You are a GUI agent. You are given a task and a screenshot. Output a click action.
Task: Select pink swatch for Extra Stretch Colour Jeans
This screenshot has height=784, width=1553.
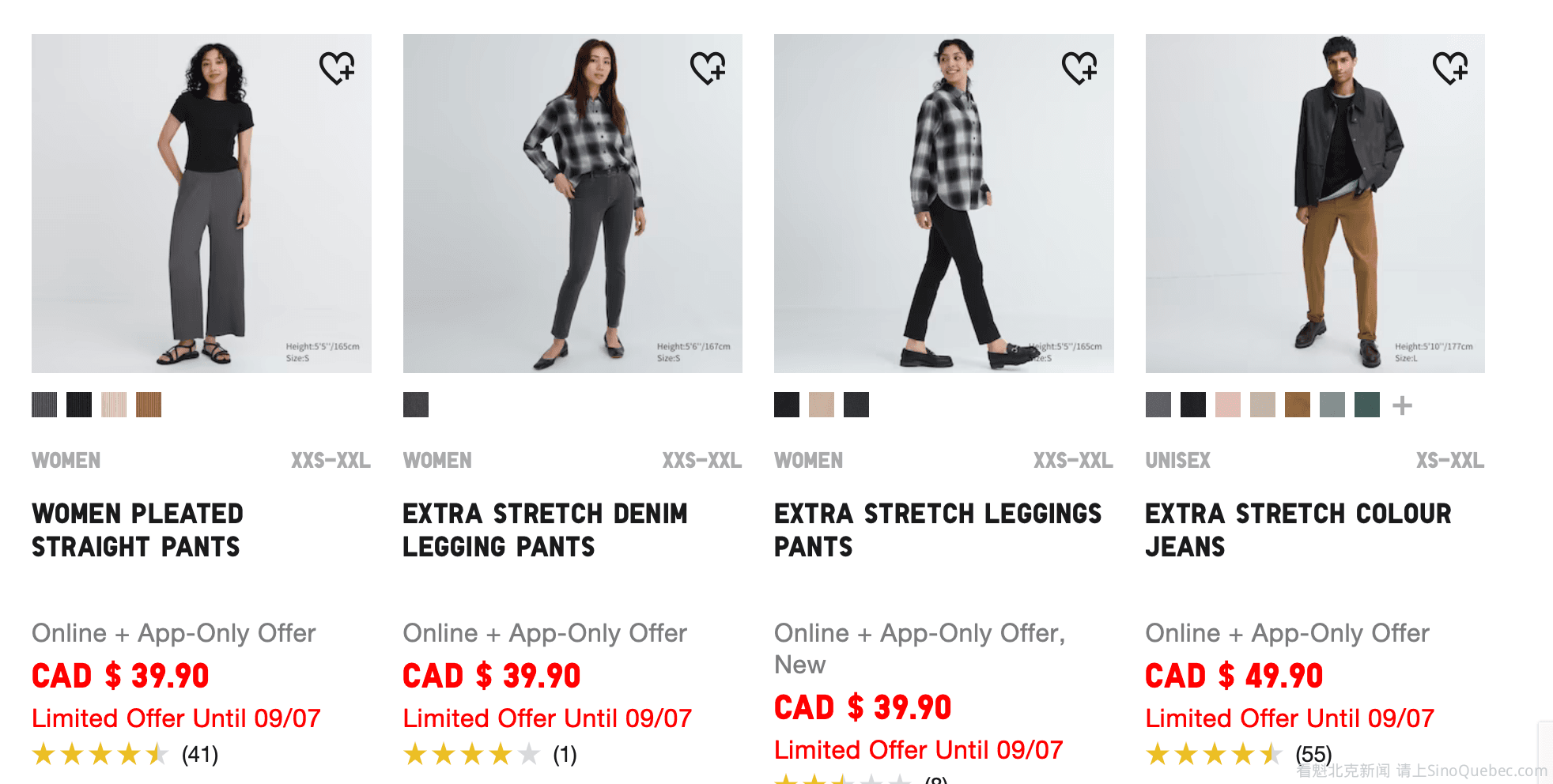(1228, 405)
